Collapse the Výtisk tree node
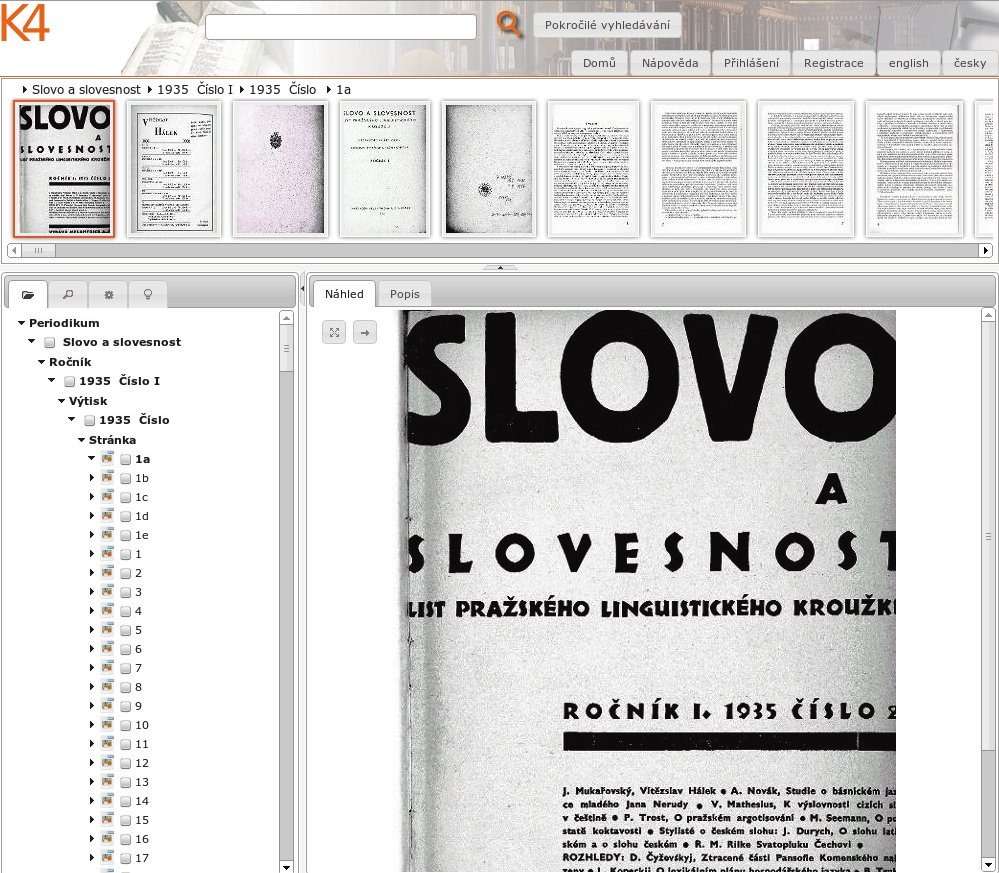 (x=62, y=401)
